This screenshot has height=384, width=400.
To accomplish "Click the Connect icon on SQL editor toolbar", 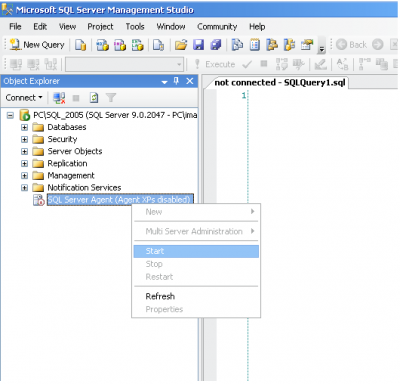I will [x=16, y=64].
